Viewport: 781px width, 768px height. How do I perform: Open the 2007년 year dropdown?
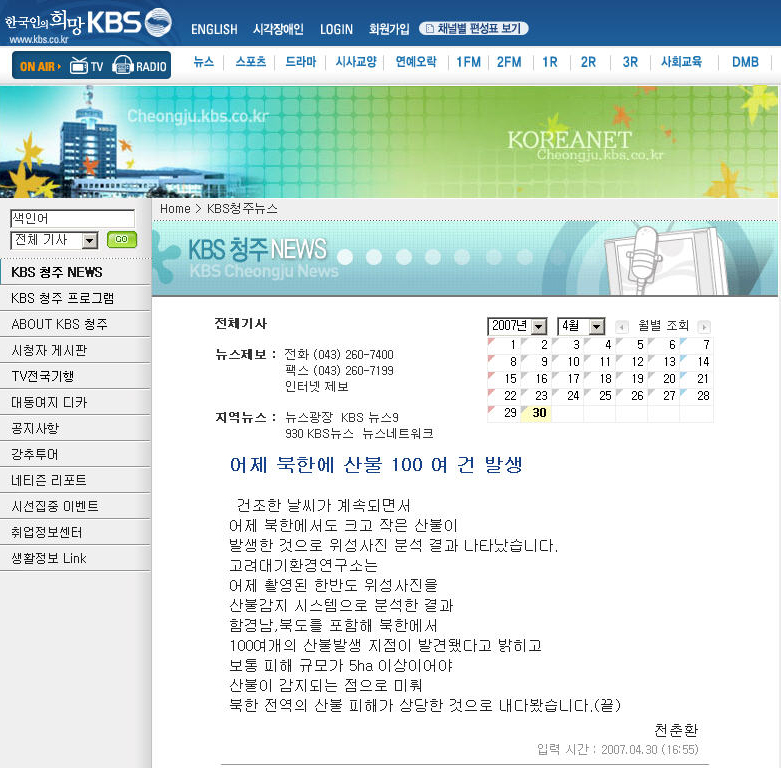pos(517,326)
